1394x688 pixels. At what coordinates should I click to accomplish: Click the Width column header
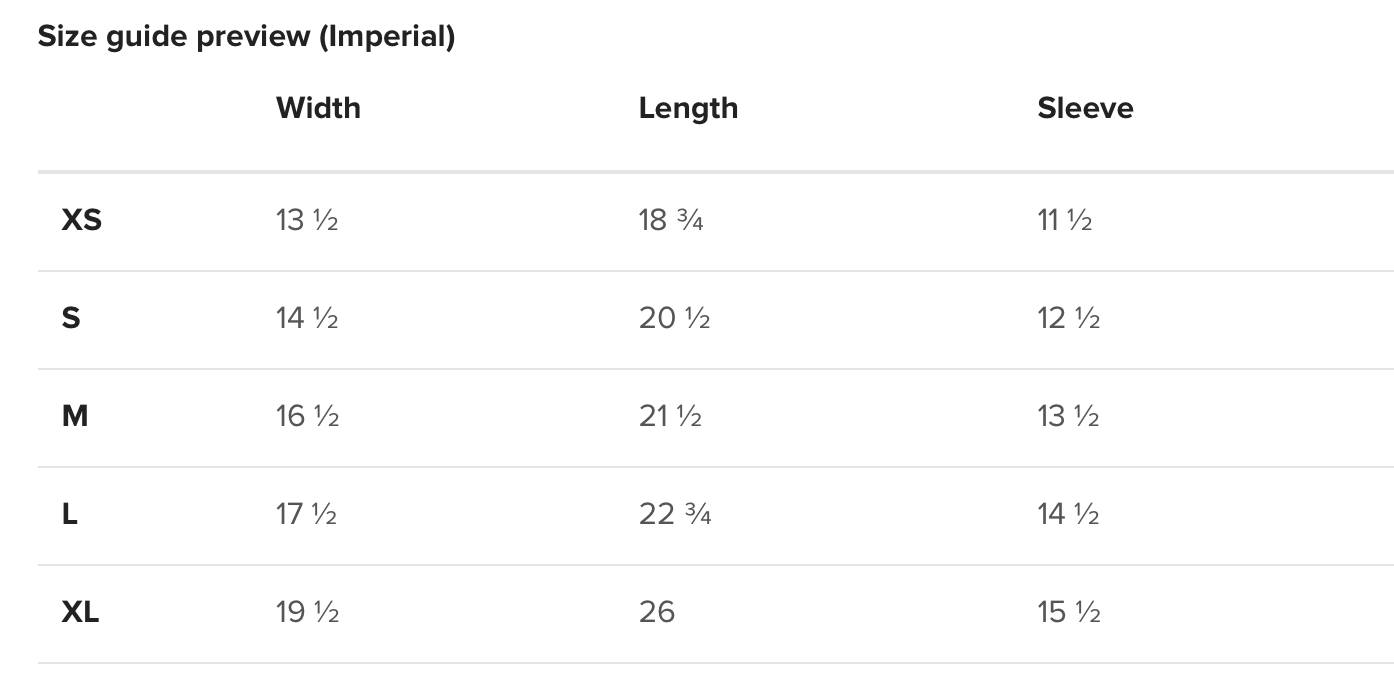click(x=318, y=108)
